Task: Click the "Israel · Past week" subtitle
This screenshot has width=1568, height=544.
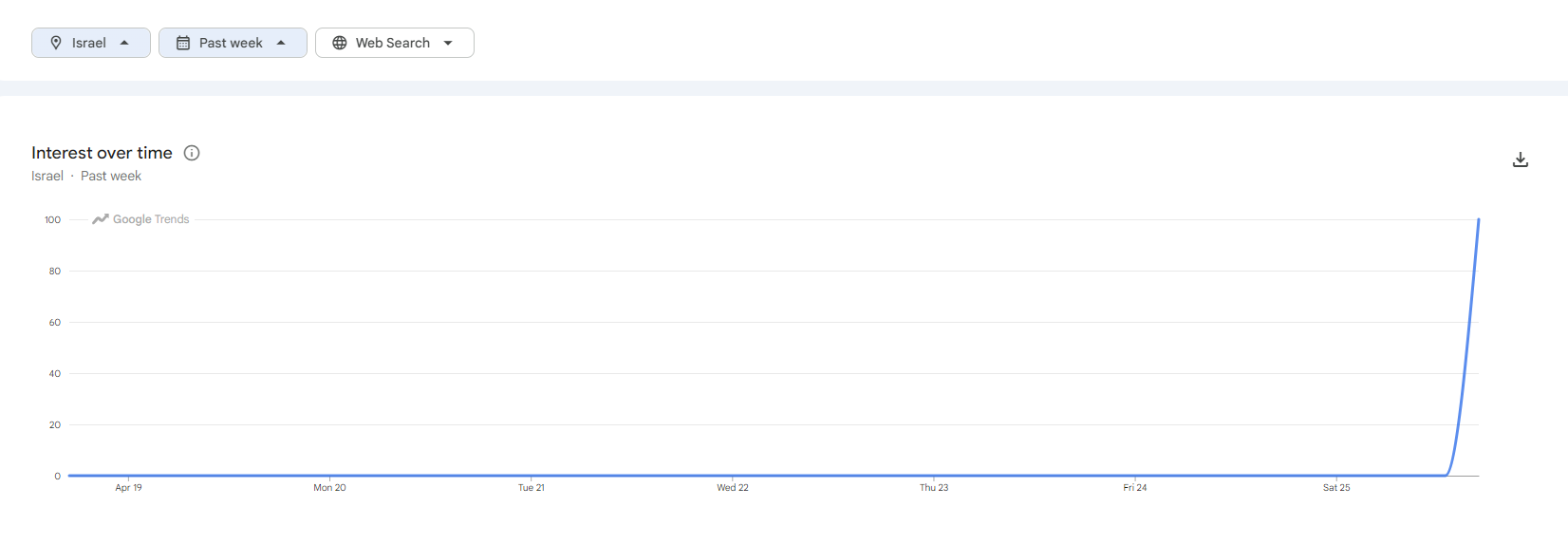Action: click(86, 177)
